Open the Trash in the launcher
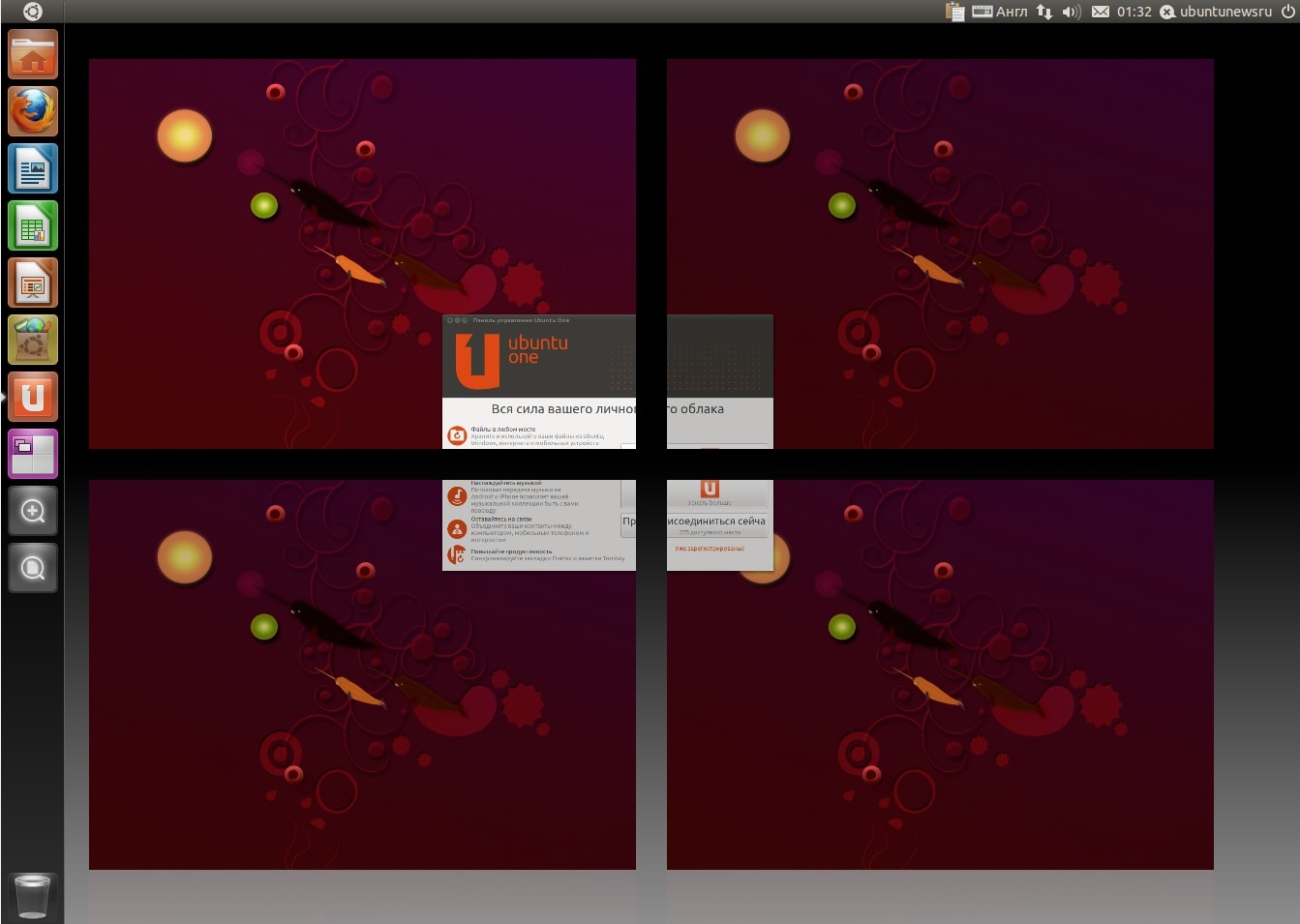This screenshot has height=924, width=1300. [x=33, y=896]
